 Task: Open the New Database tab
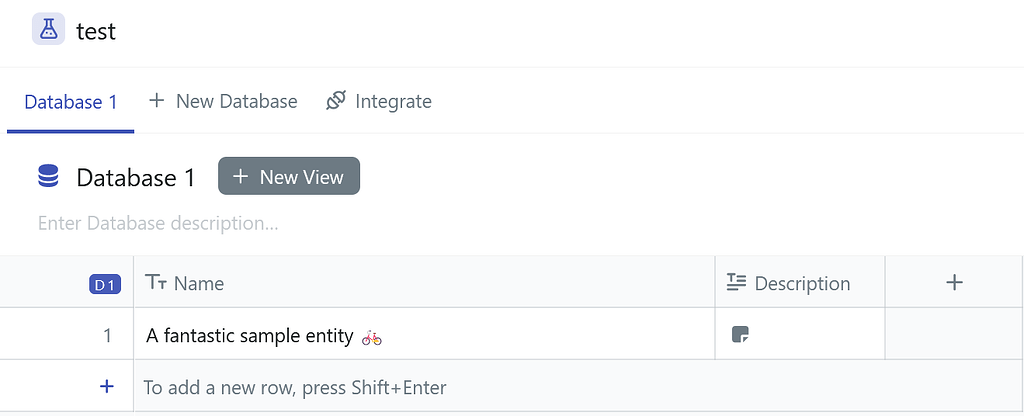(x=223, y=101)
